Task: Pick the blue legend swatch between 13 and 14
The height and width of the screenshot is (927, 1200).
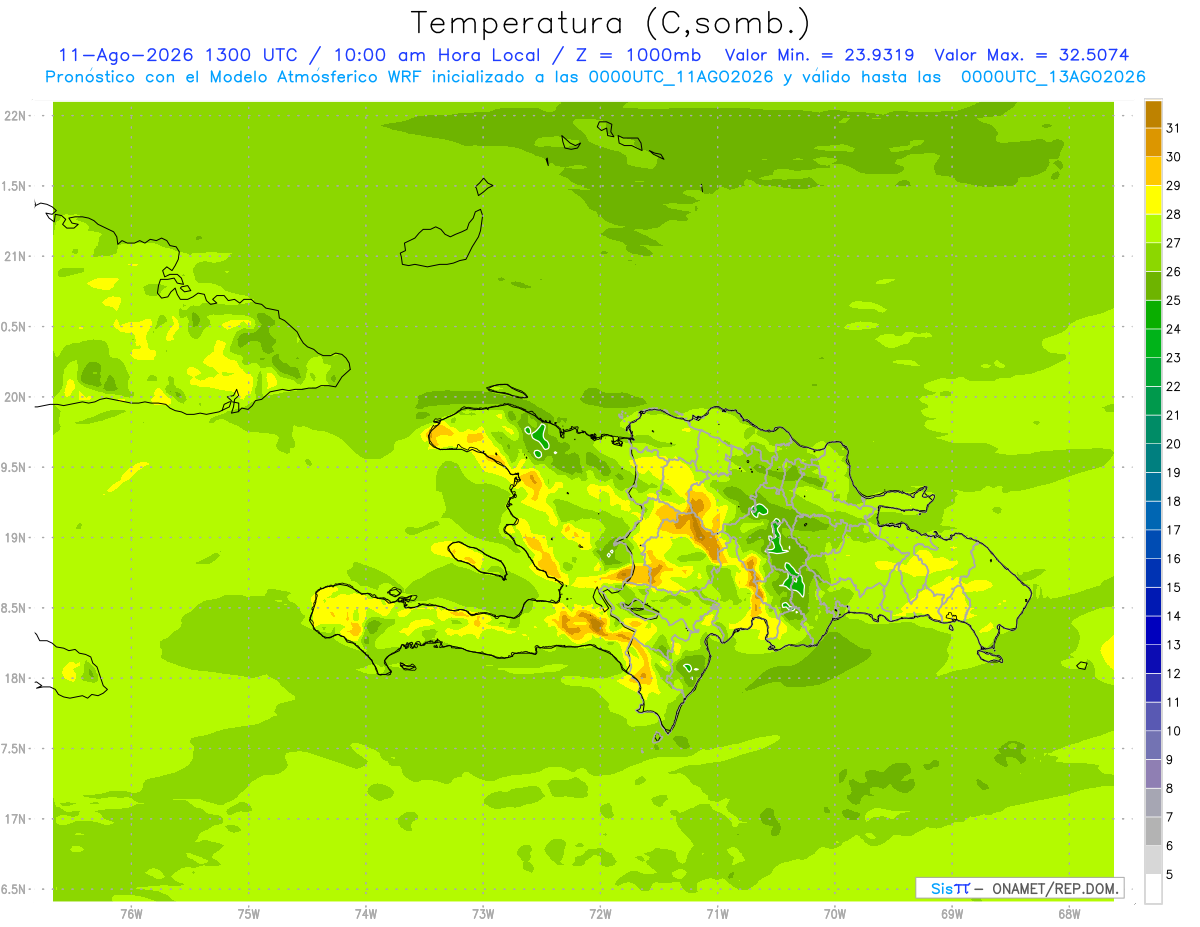Action: (1153, 631)
